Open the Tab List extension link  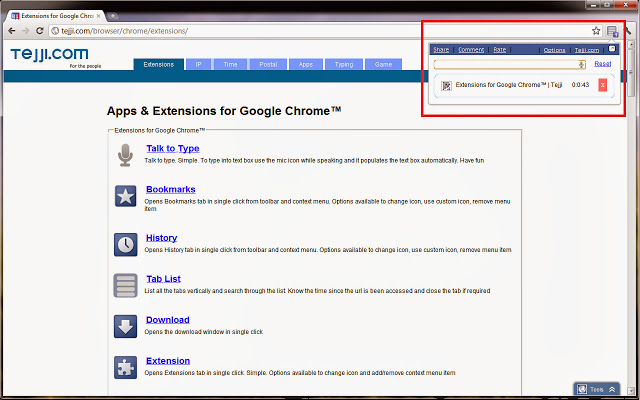tap(163, 279)
